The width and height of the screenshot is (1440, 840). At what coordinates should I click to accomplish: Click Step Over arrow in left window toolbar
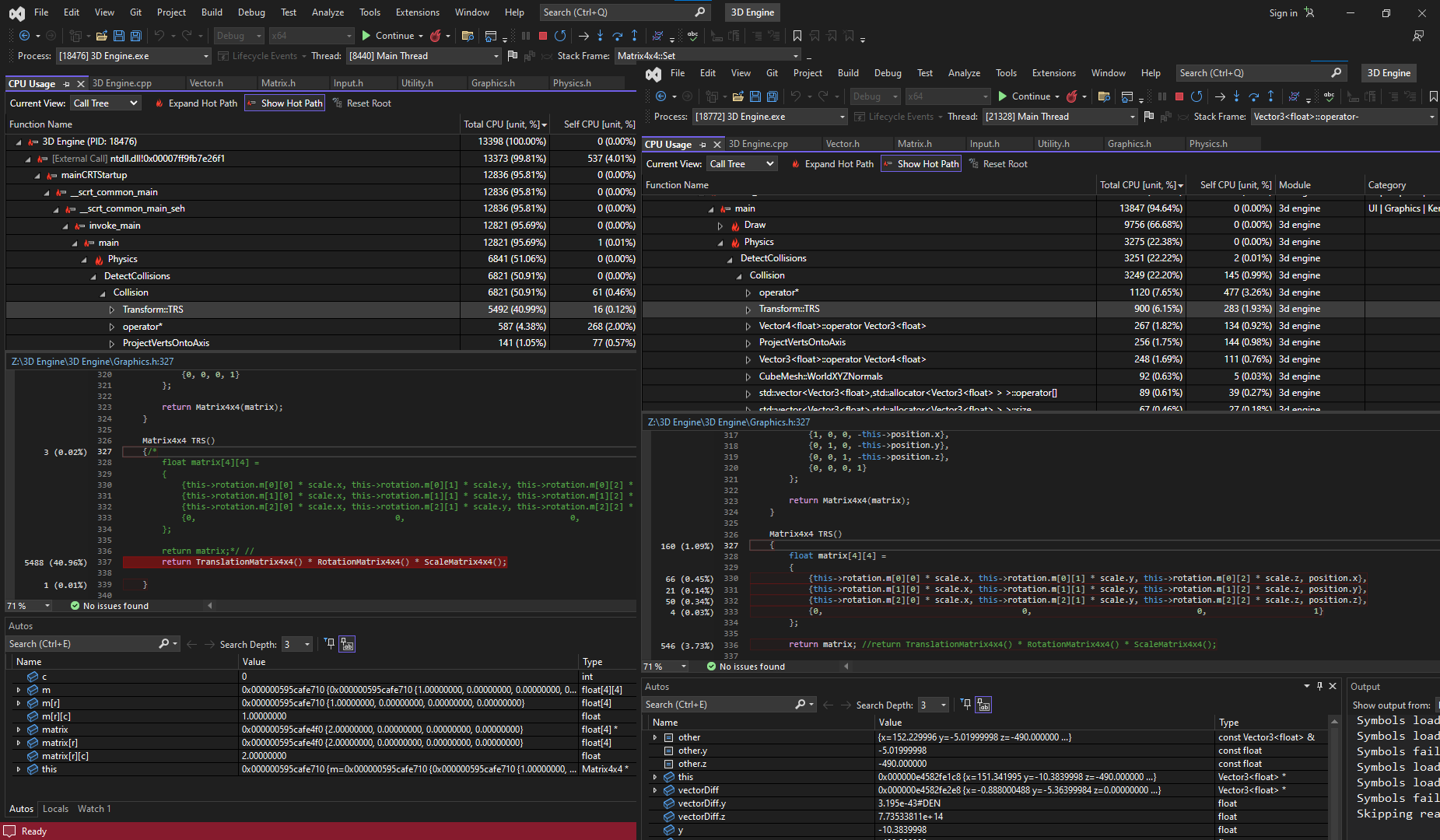click(x=618, y=36)
